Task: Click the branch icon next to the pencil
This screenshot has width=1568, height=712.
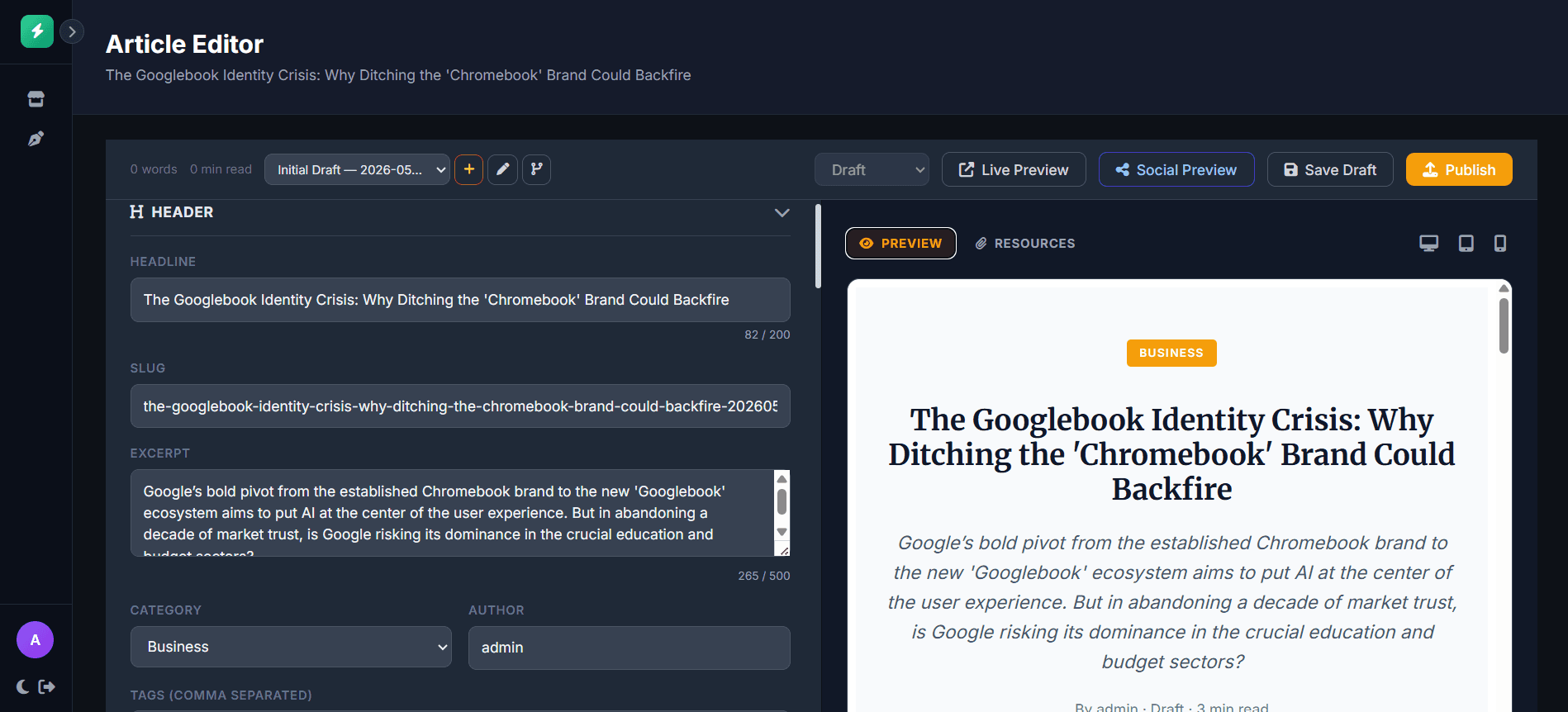Action: [x=536, y=169]
